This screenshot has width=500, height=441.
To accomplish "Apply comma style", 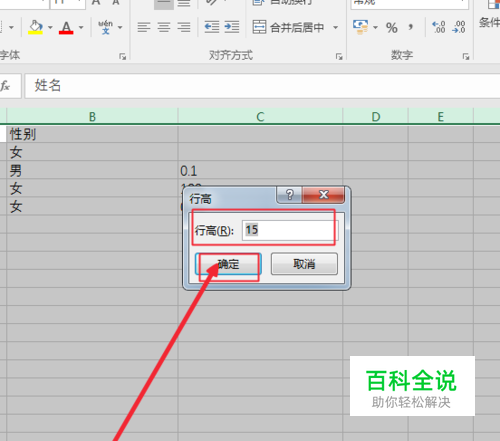I will (411, 27).
